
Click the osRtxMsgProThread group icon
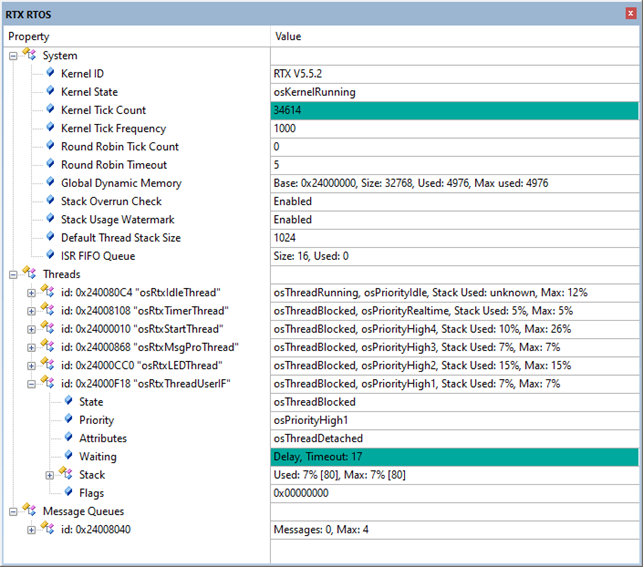[47, 345]
